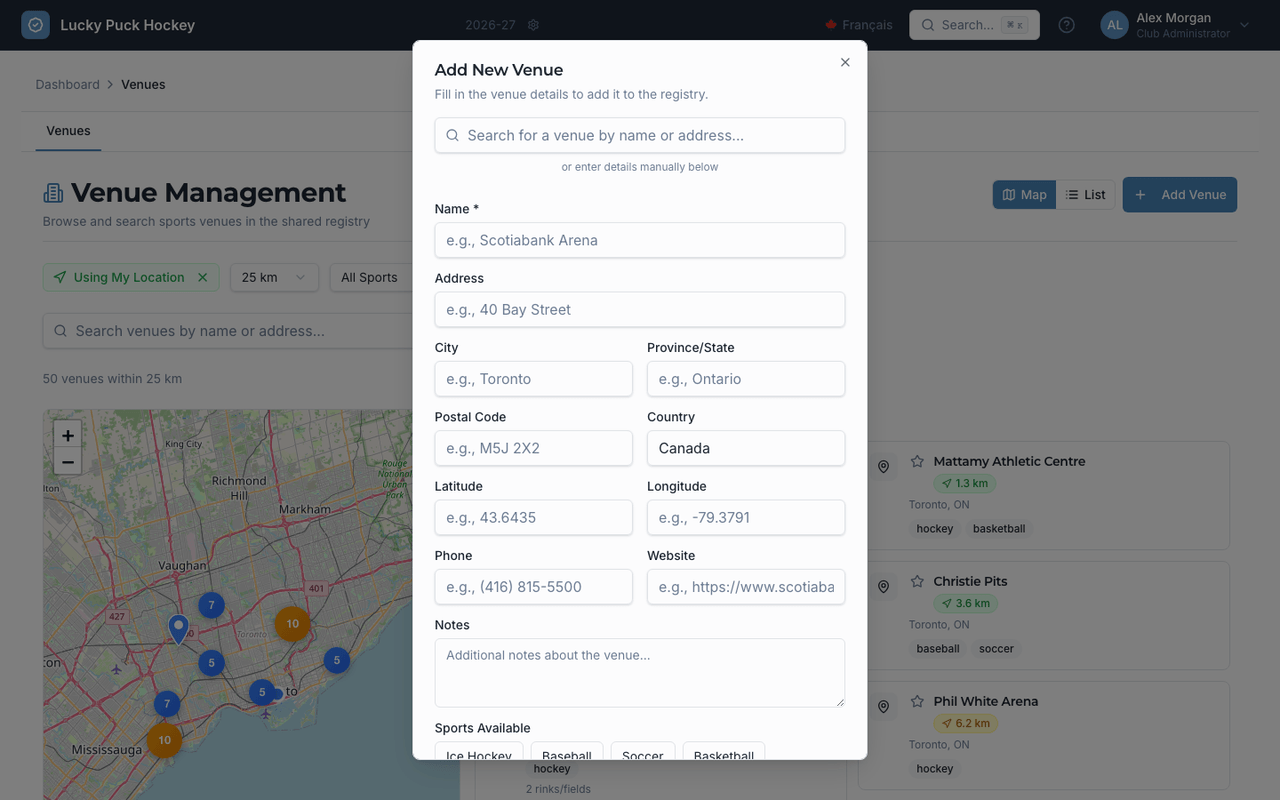This screenshot has width=1280, height=800.
Task: Switch language to Français
Action: pyautogui.click(x=859, y=25)
